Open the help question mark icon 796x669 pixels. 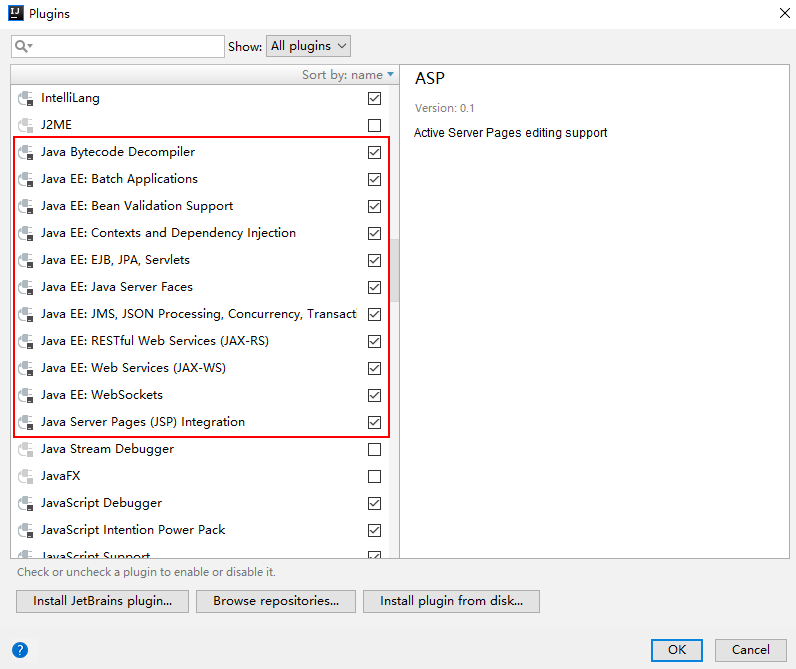click(x=20, y=650)
